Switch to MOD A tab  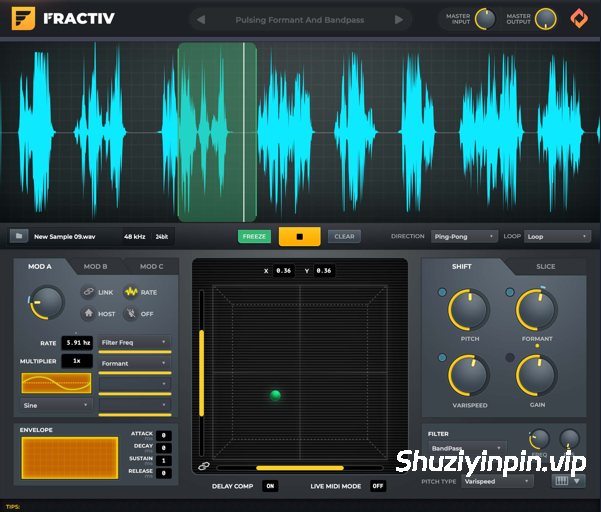click(x=39, y=266)
